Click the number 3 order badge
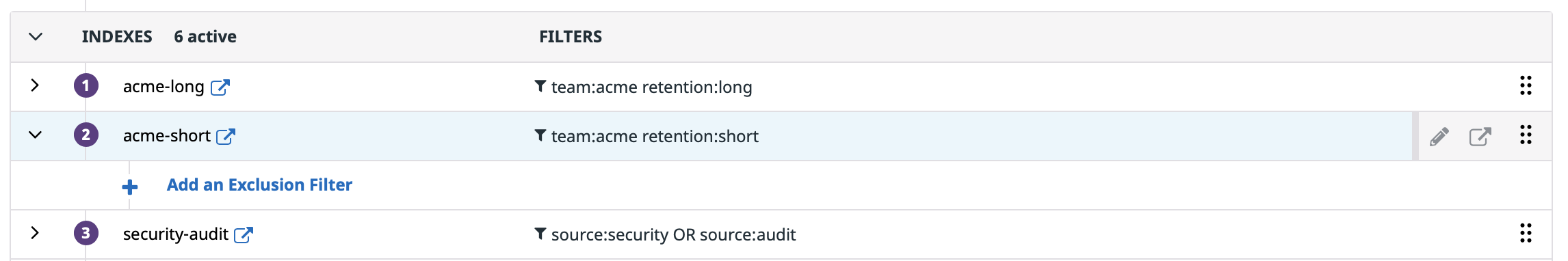Screen dimensions: 1568x261 pyautogui.click(x=86, y=233)
